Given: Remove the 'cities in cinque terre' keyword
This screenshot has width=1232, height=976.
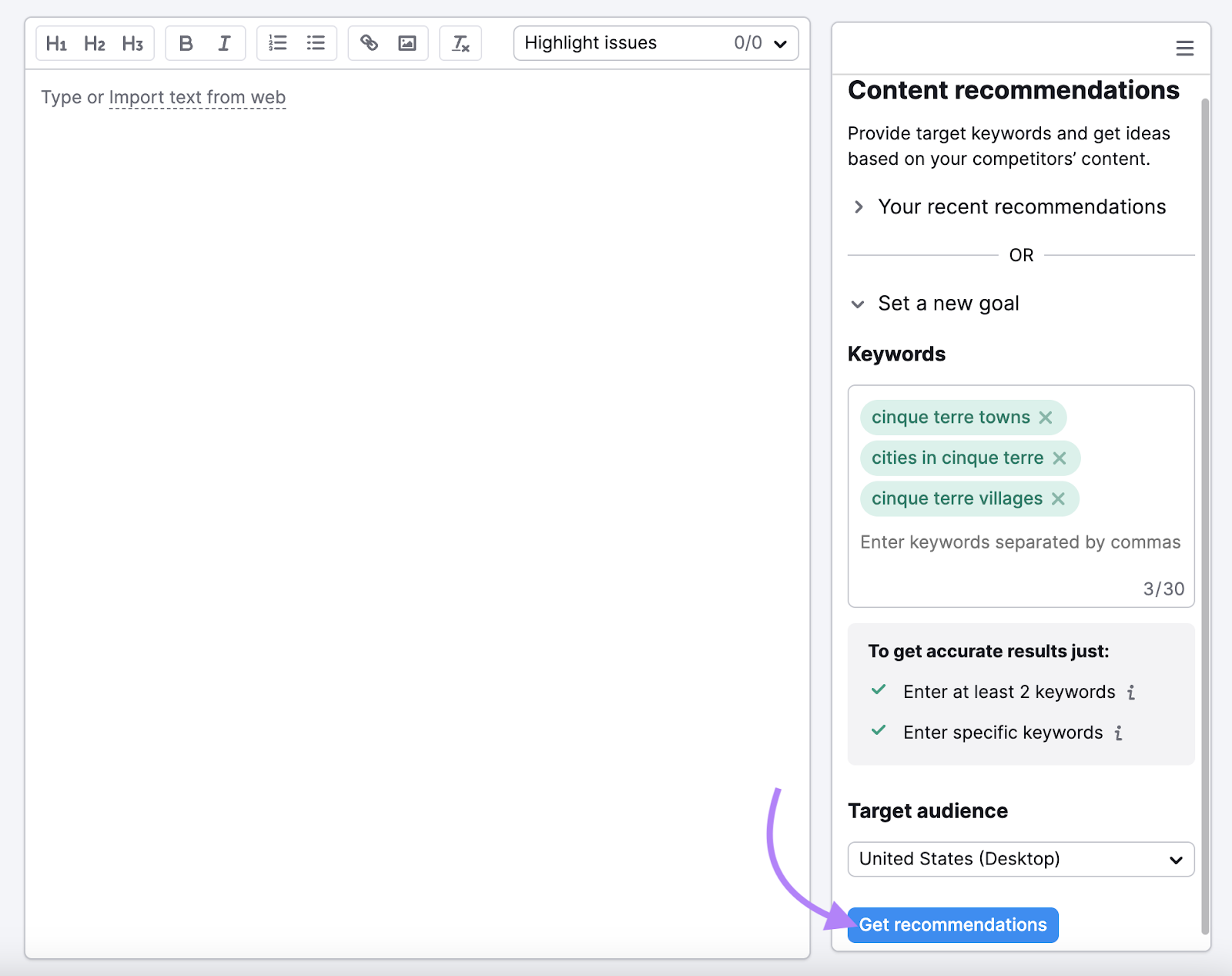Looking at the screenshot, I should (x=1061, y=458).
